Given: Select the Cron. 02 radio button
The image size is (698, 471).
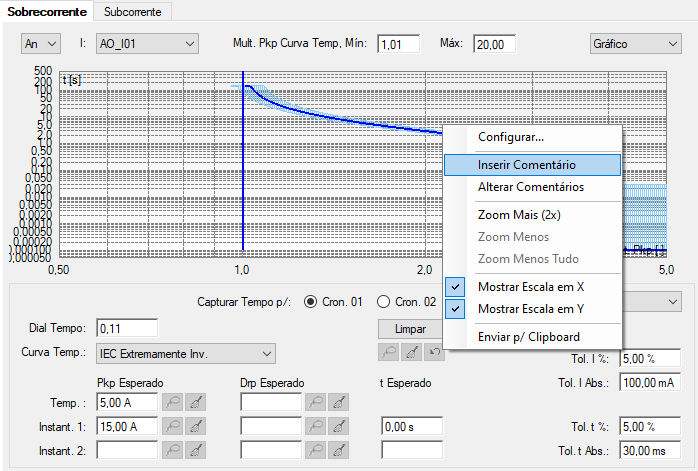Looking at the screenshot, I should point(383,302).
